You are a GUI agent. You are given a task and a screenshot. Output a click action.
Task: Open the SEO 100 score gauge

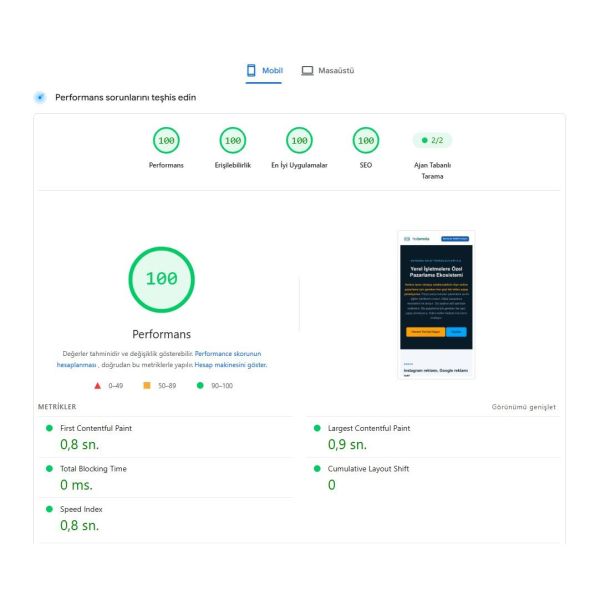pos(366,140)
